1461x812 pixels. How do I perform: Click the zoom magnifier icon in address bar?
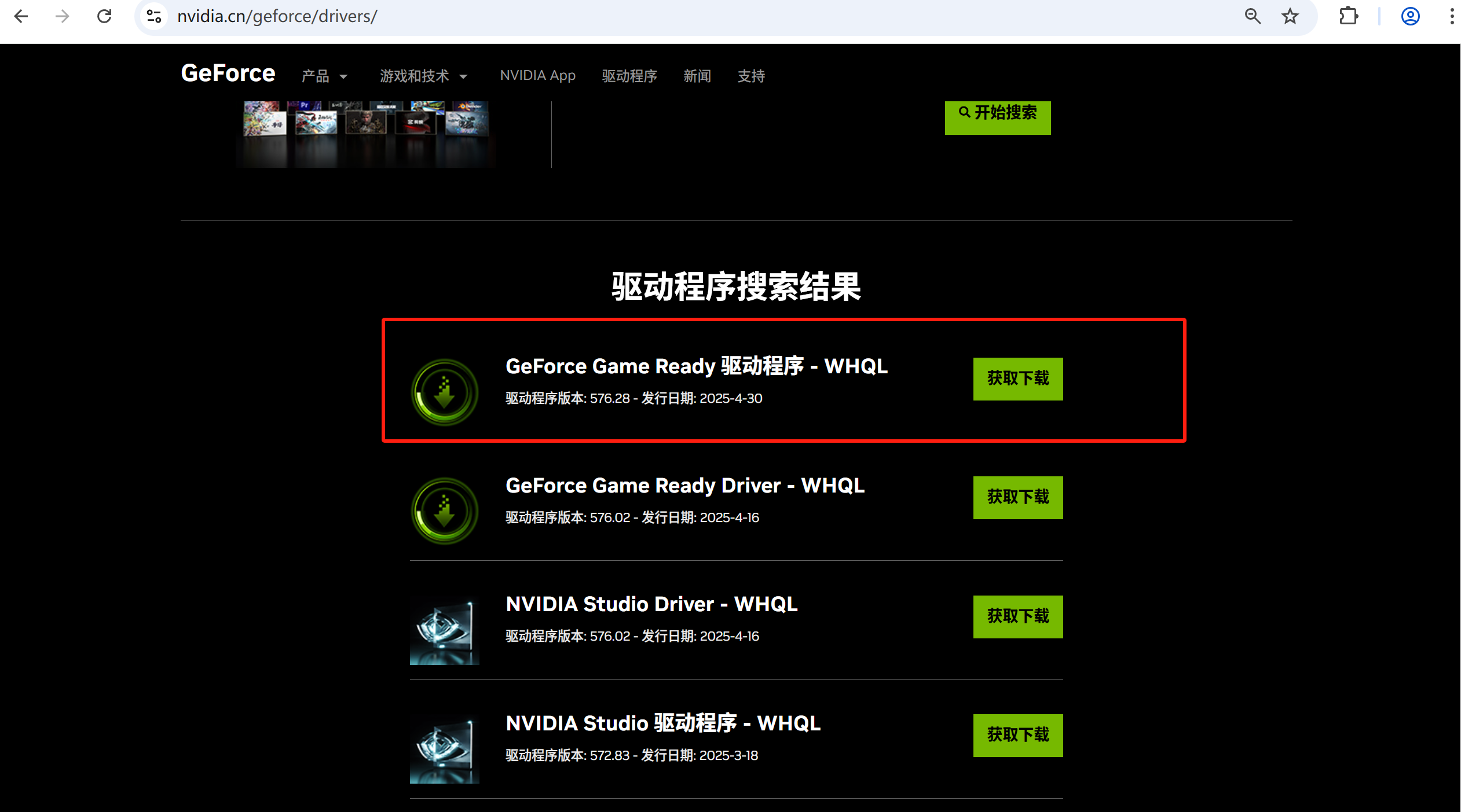[1253, 16]
